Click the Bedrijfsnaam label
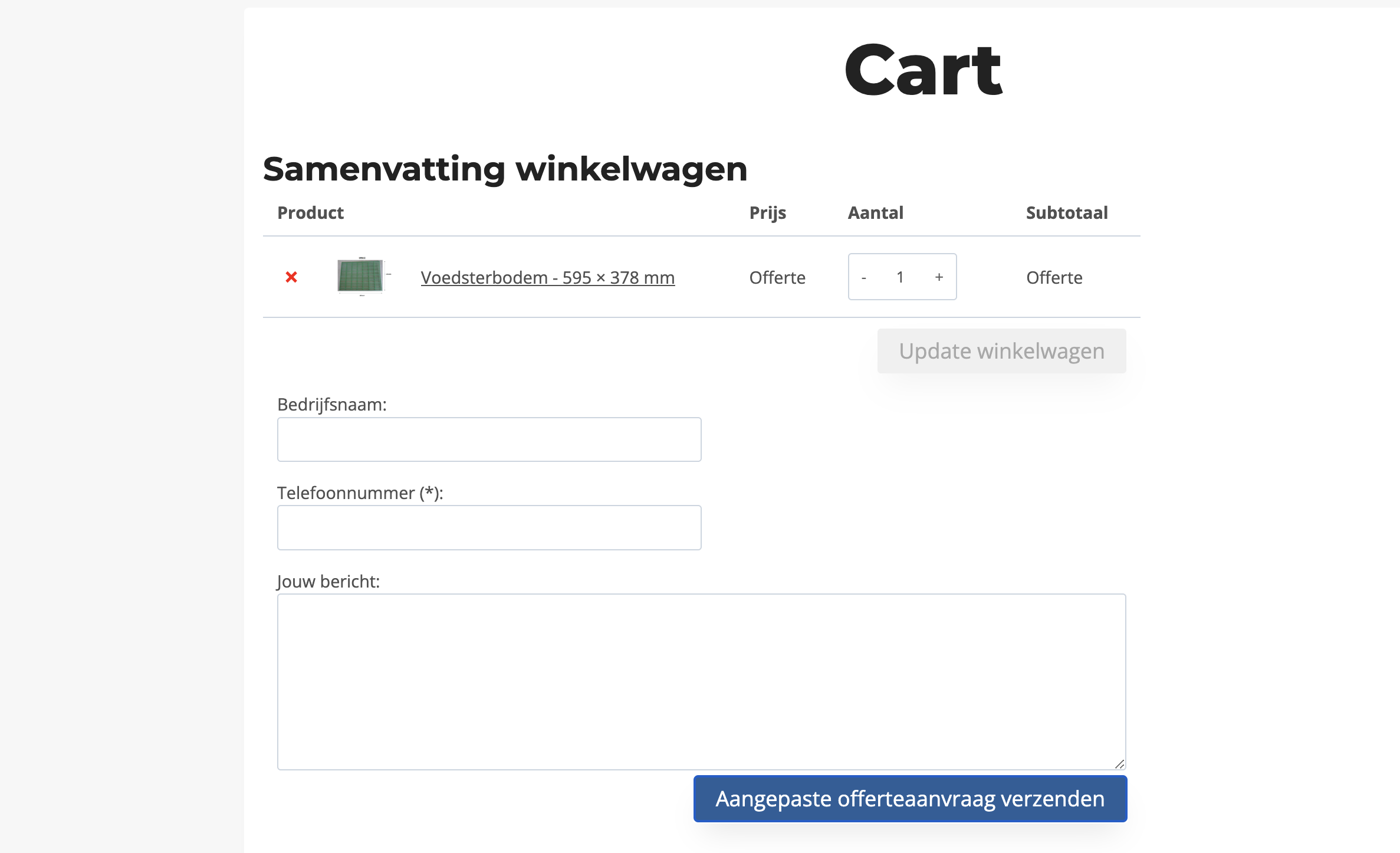This screenshot has height=853, width=1400. pos(332,405)
